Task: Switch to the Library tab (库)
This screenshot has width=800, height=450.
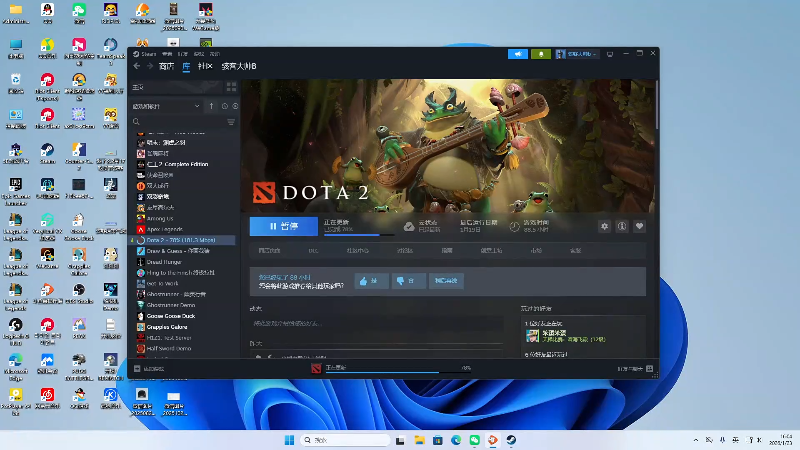Action: click(186, 66)
